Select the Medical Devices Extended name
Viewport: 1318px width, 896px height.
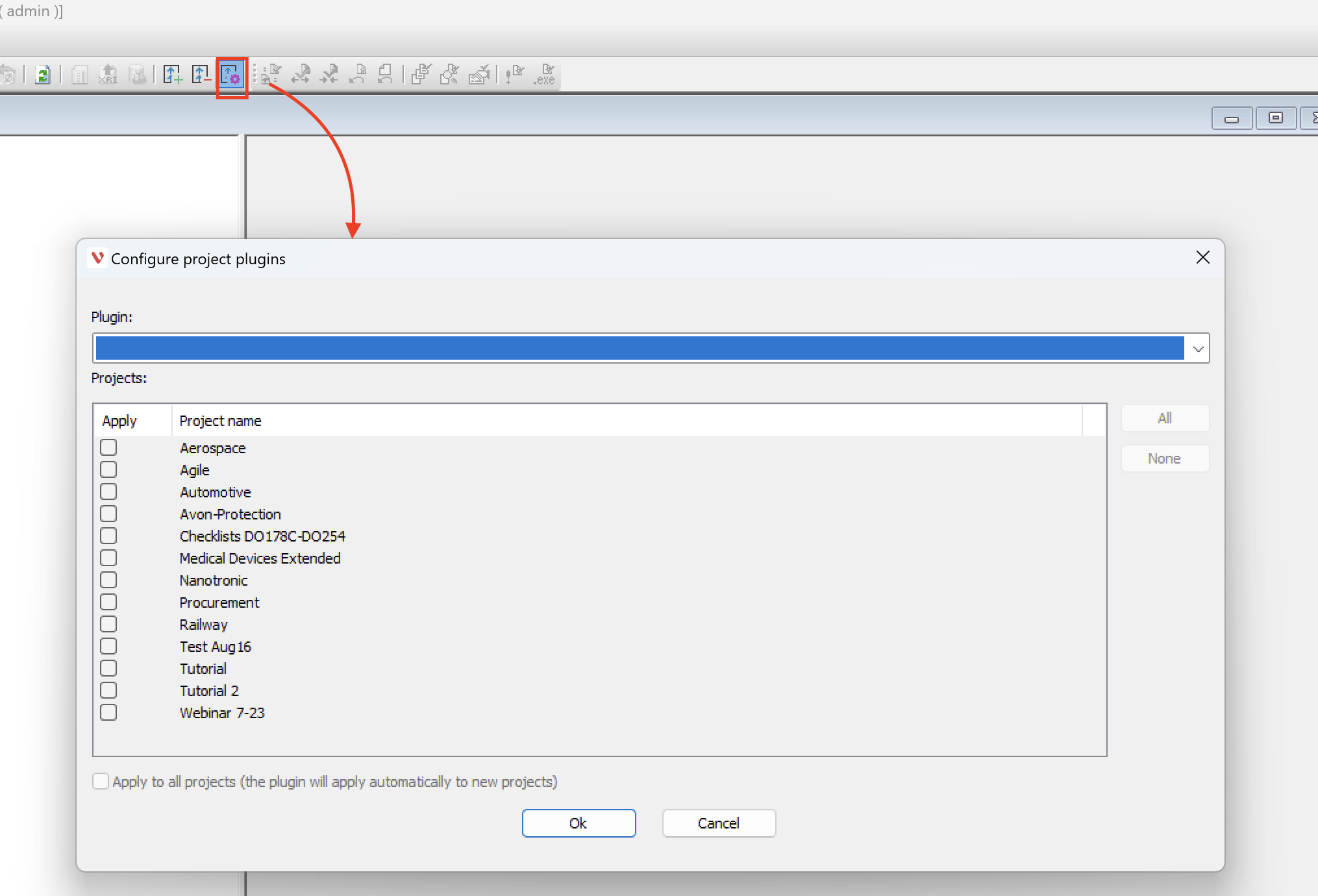click(x=260, y=558)
